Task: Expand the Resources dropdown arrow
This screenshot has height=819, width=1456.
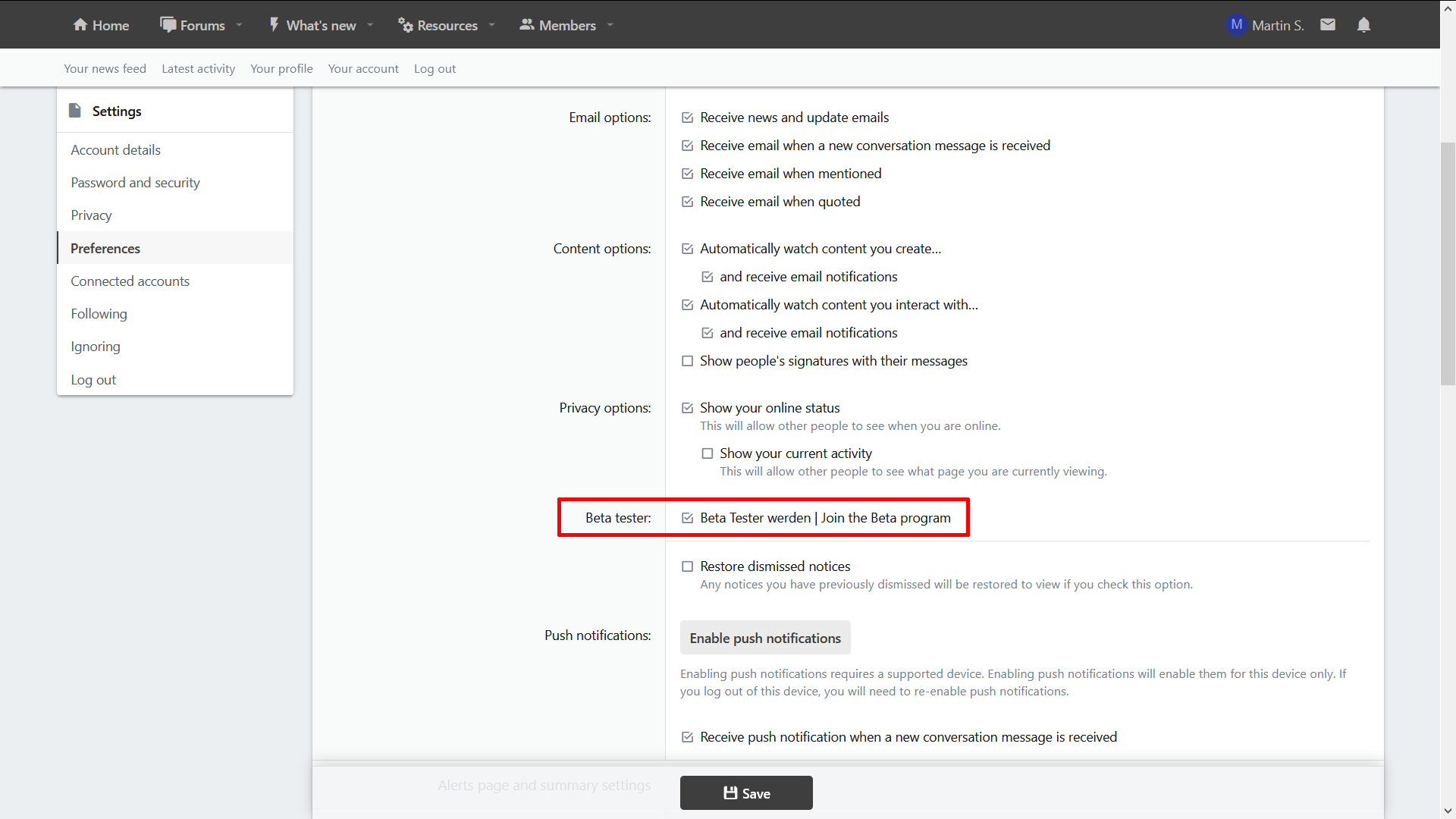Action: click(492, 25)
